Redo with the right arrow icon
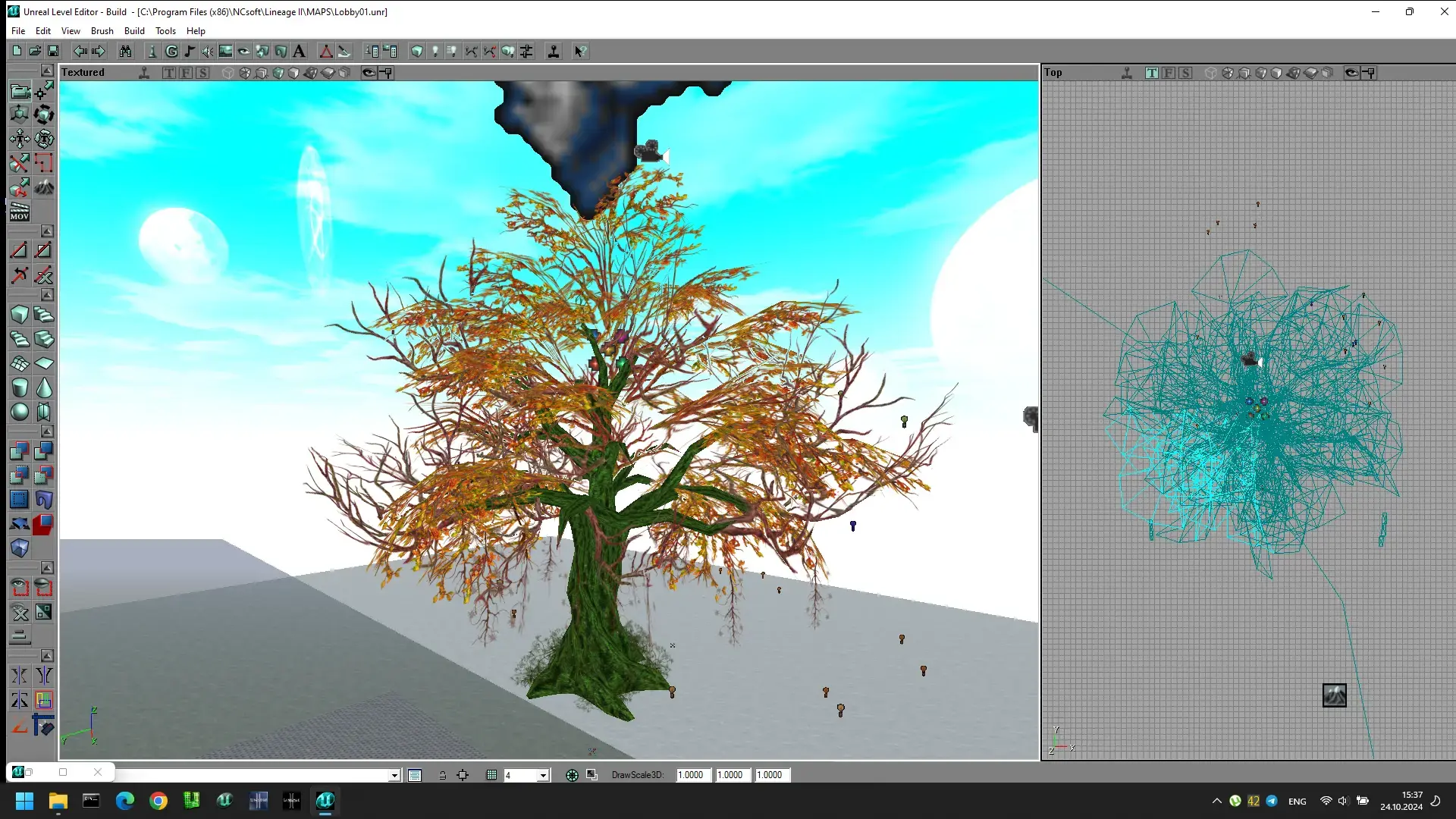 [98, 51]
